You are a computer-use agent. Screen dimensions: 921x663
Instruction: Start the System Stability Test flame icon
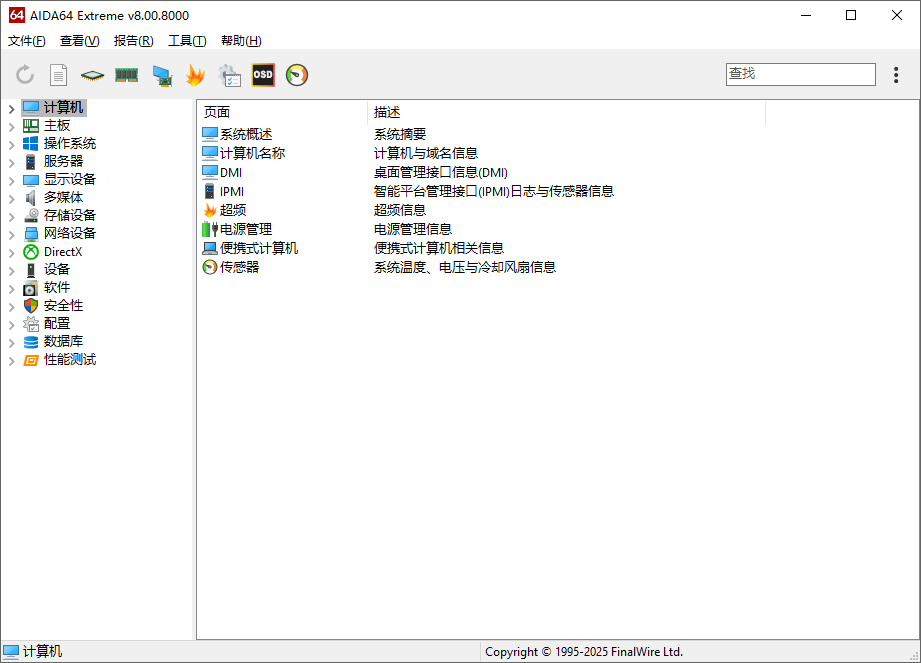195,75
